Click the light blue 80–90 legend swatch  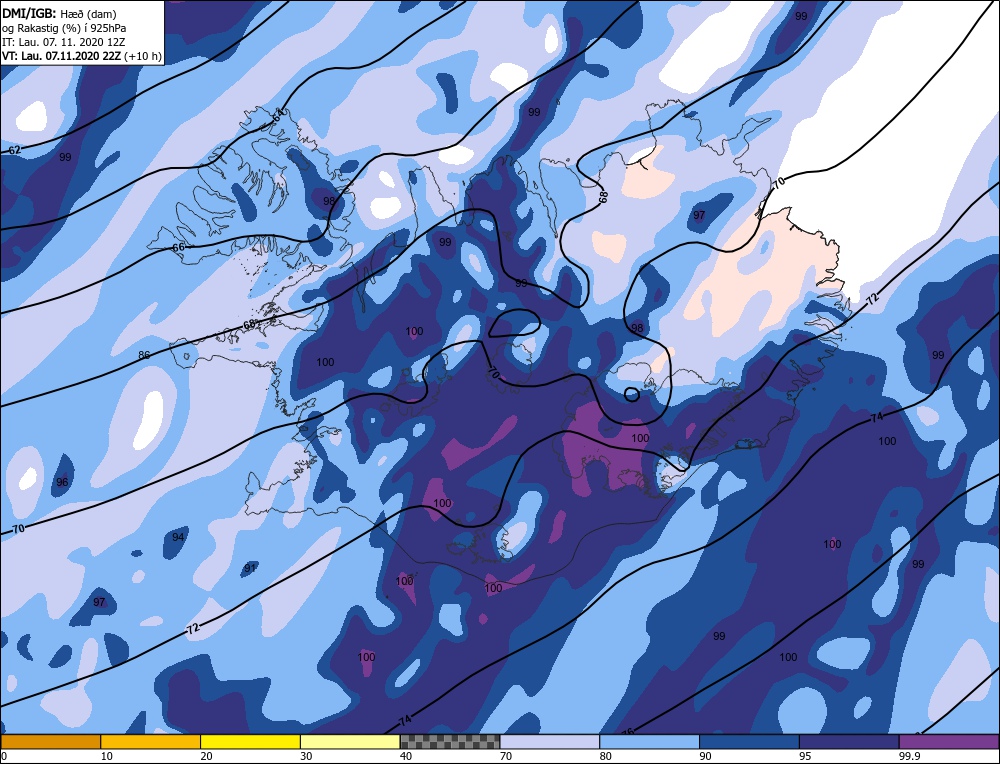pyautogui.click(x=649, y=741)
